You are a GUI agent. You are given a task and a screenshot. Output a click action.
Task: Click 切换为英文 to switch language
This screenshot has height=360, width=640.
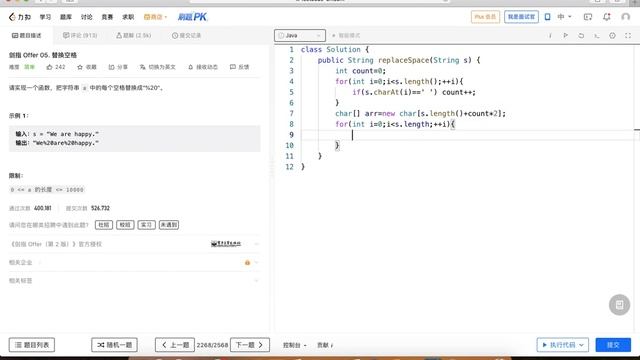coord(158,67)
